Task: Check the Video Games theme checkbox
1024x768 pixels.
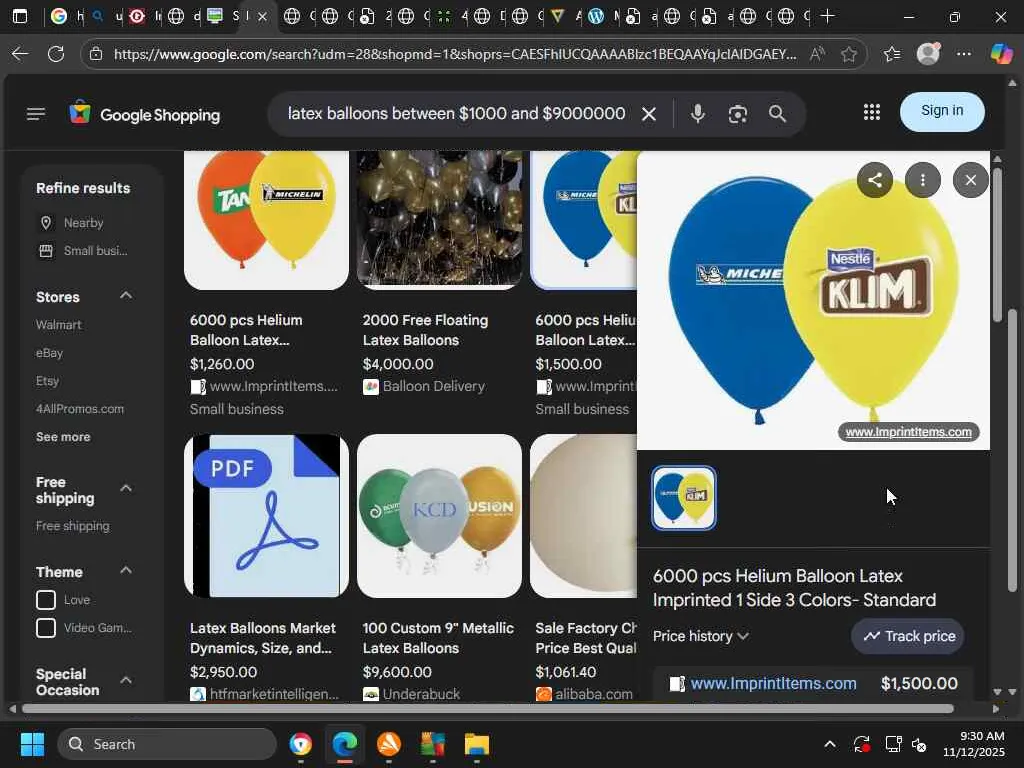Action: click(x=46, y=628)
